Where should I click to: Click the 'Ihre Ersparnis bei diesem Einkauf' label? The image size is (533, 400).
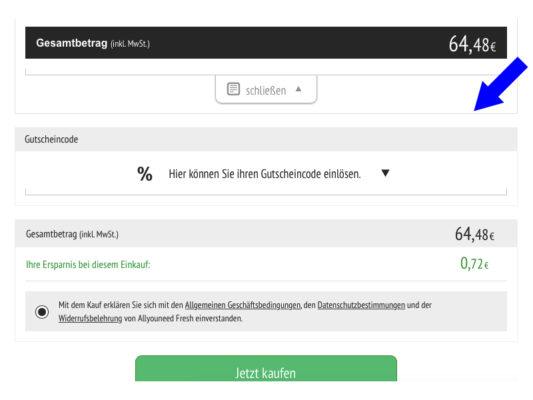[88, 265]
